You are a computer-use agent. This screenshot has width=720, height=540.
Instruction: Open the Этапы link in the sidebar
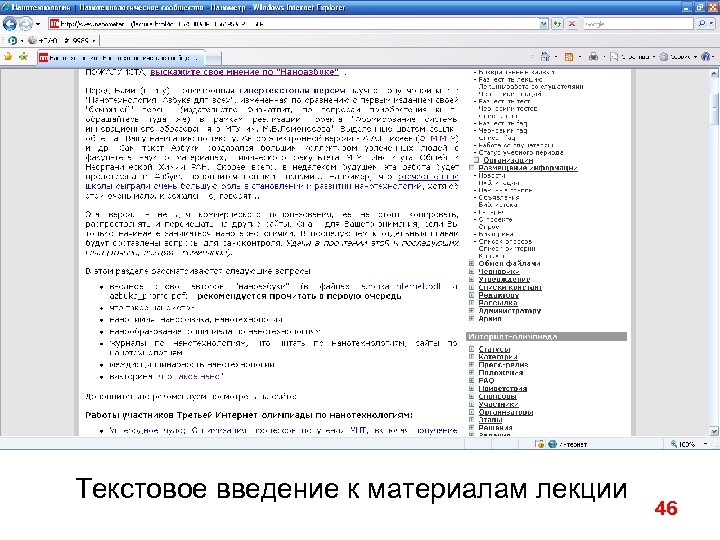[490, 420]
